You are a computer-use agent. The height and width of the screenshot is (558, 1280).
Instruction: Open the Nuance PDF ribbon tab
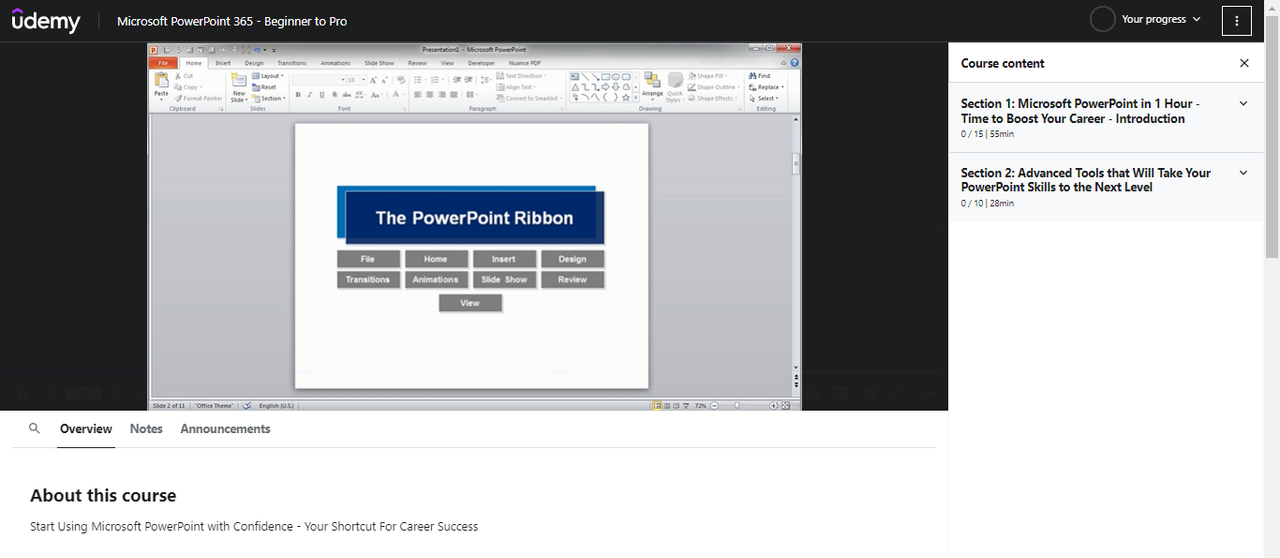[x=523, y=63]
